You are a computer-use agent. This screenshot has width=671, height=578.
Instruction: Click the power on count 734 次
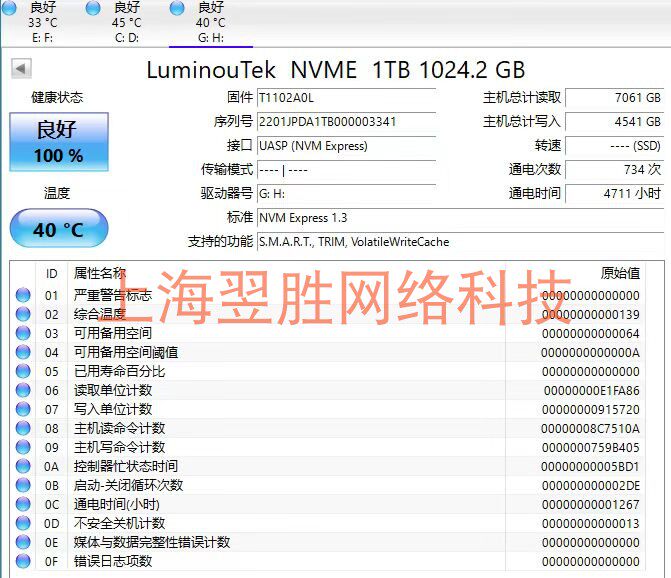click(x=615, y=170)
